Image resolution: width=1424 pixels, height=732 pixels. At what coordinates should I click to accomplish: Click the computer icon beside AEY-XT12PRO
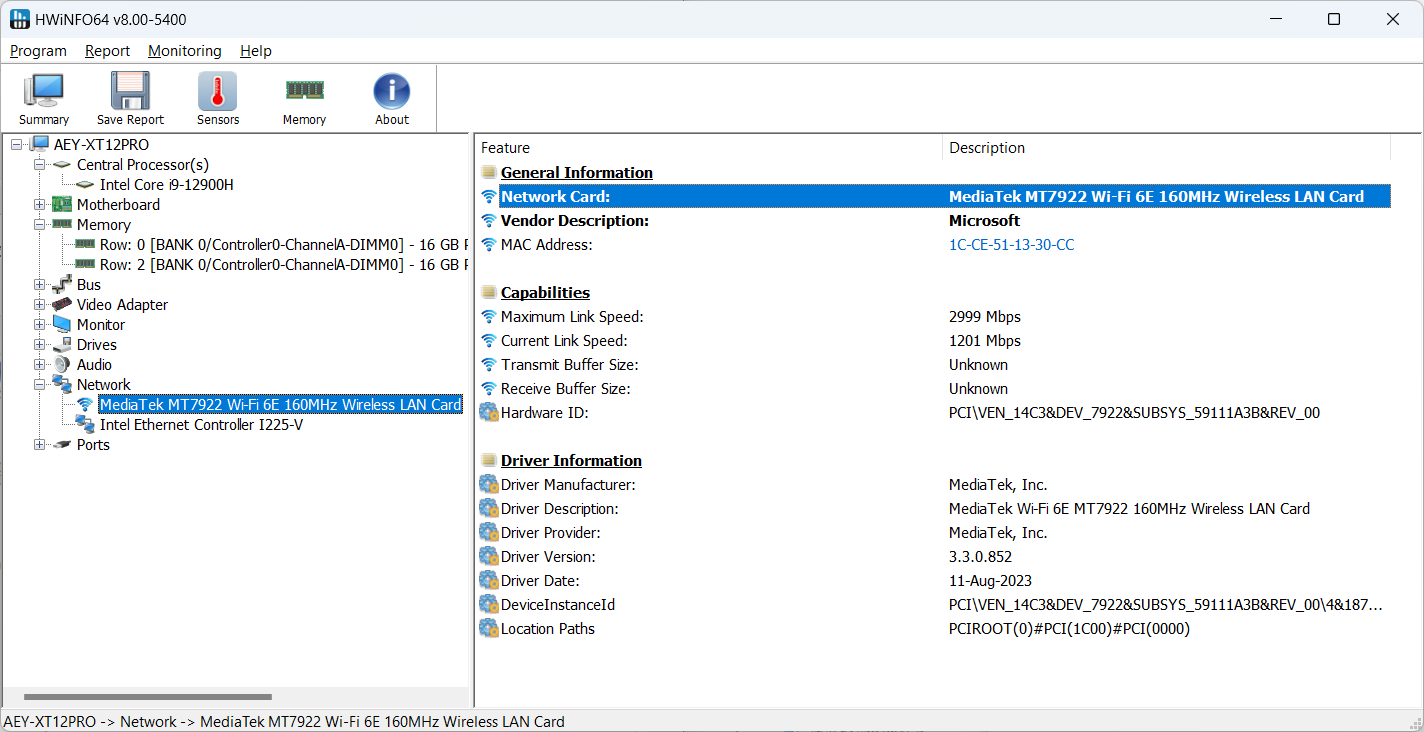(39, 145)
